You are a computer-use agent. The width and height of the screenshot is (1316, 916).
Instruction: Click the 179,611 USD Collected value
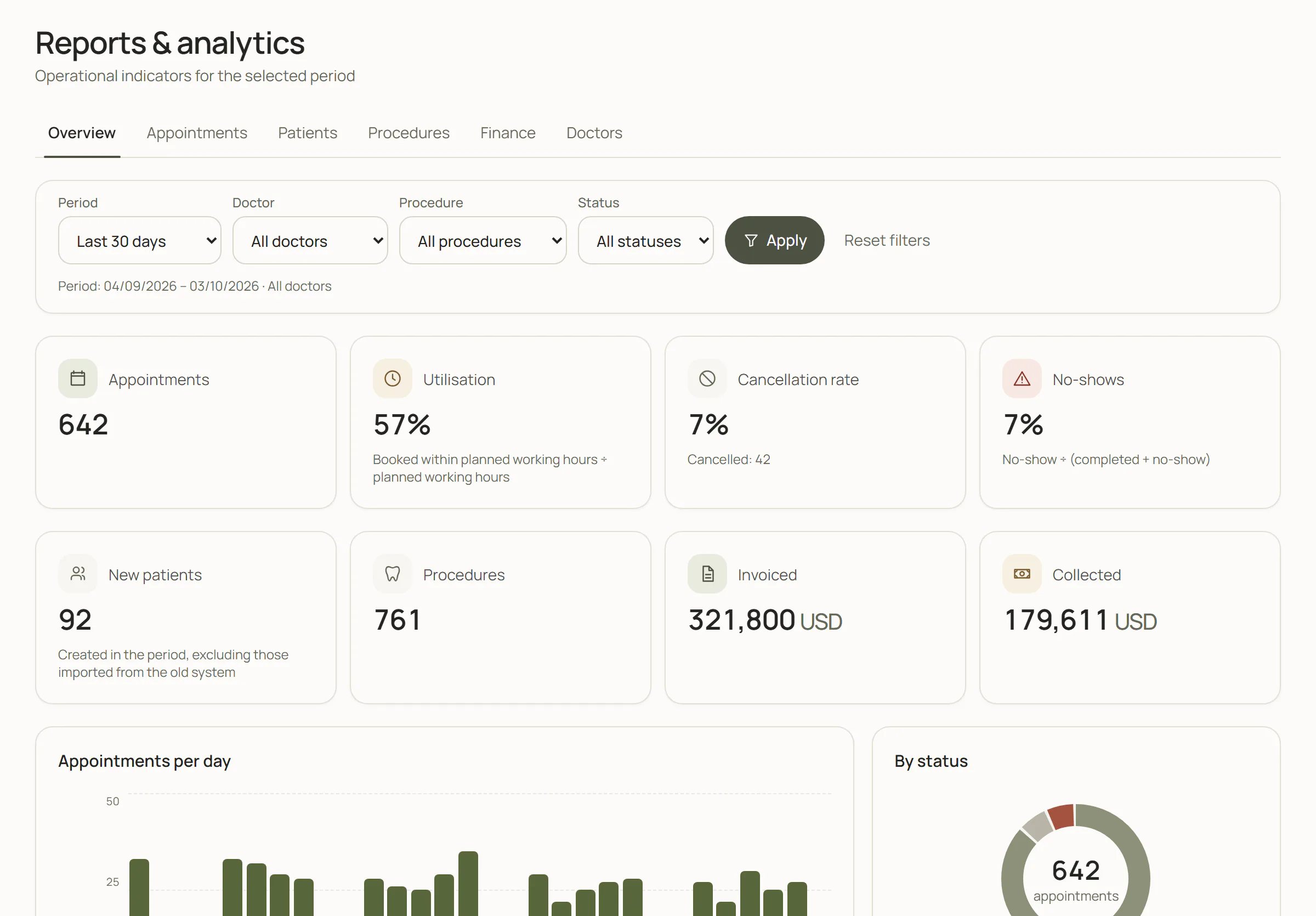(1080, 620)
